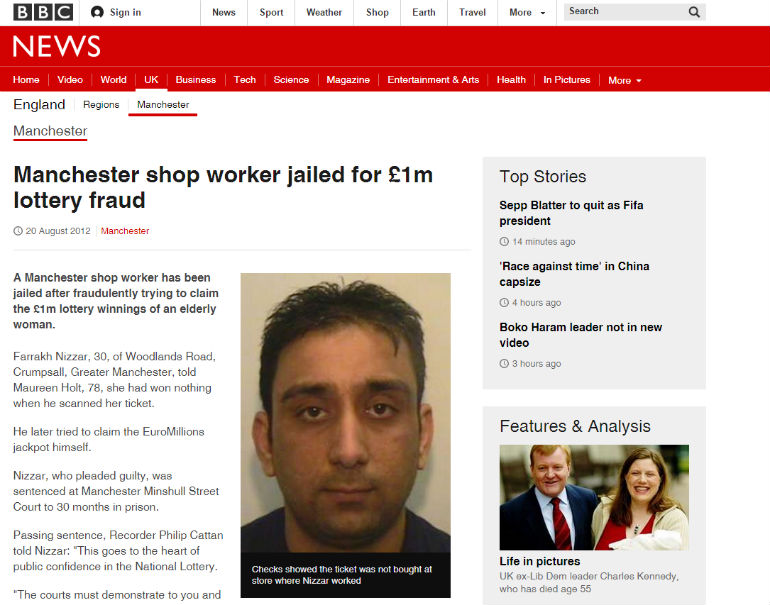This screenshot has height=605, width=770.
Task: Click clock icon next to 20 August 2012
Action: pos(18,231)
